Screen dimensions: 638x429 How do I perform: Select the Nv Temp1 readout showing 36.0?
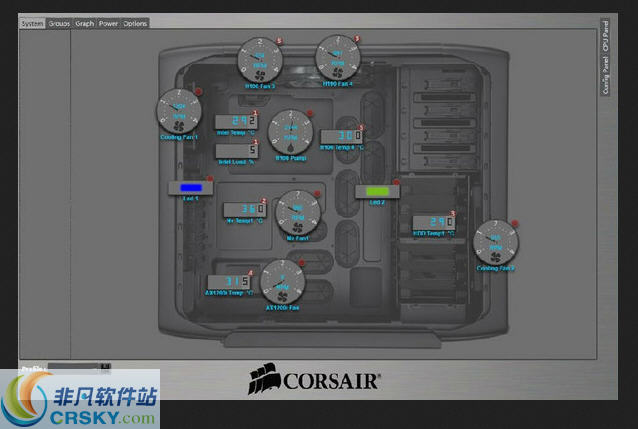pyautogui.click(x=245, y=210)
